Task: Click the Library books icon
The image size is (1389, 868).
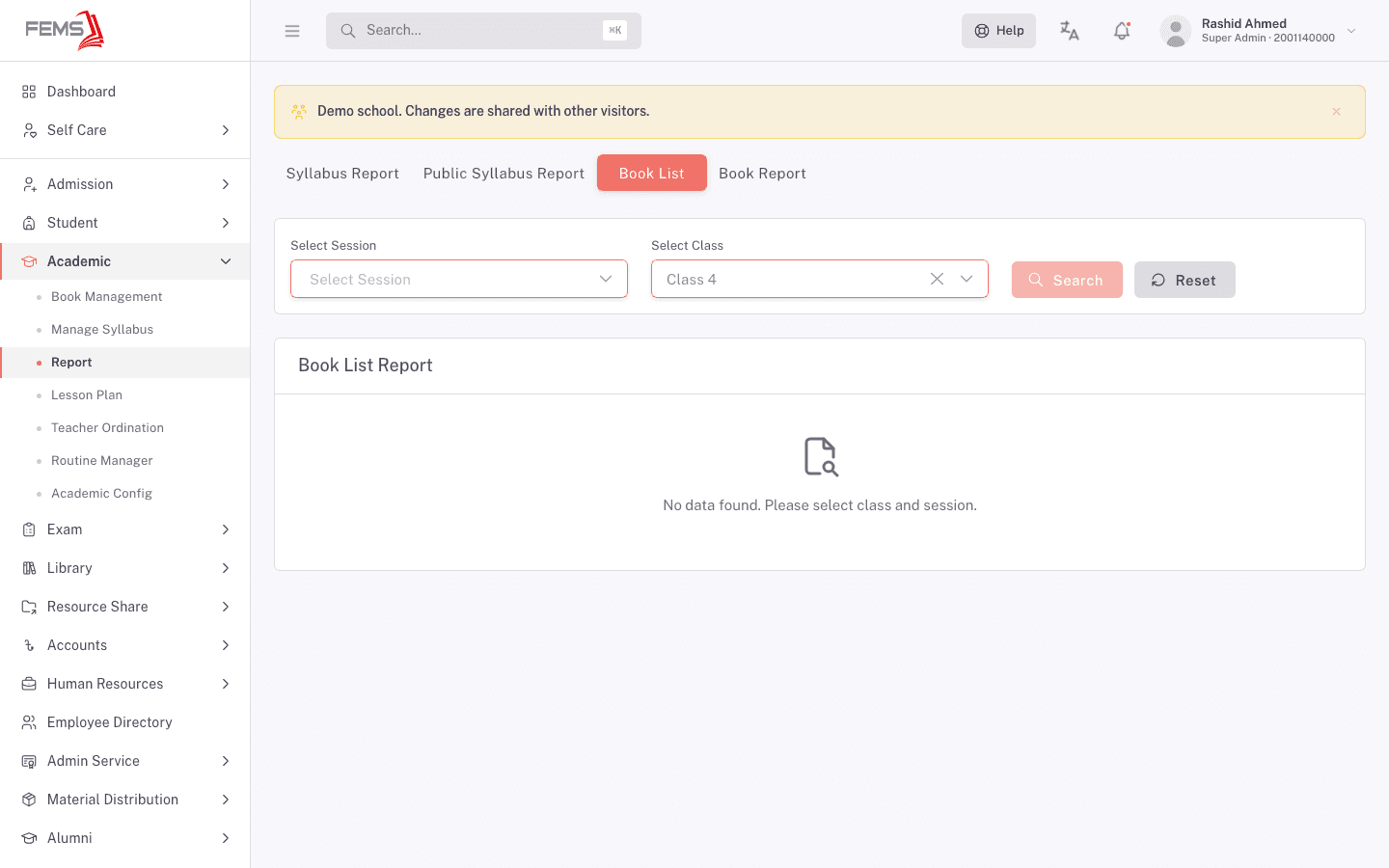Action: 29,568
